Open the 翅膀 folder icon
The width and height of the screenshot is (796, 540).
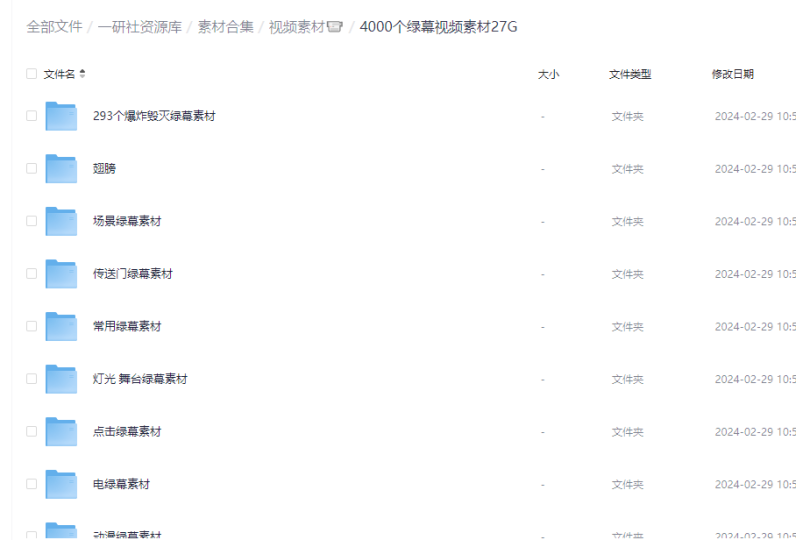[x=61, y=168]
